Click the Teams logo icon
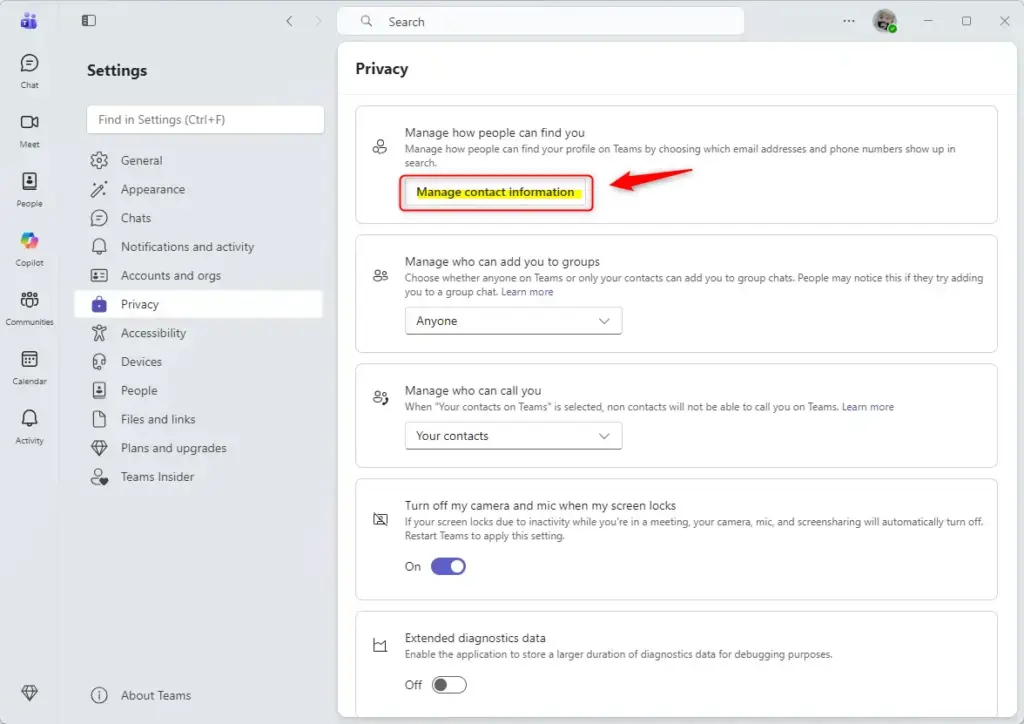The height and width of the screenshot is (724, 1024). [x=29, y=21]
